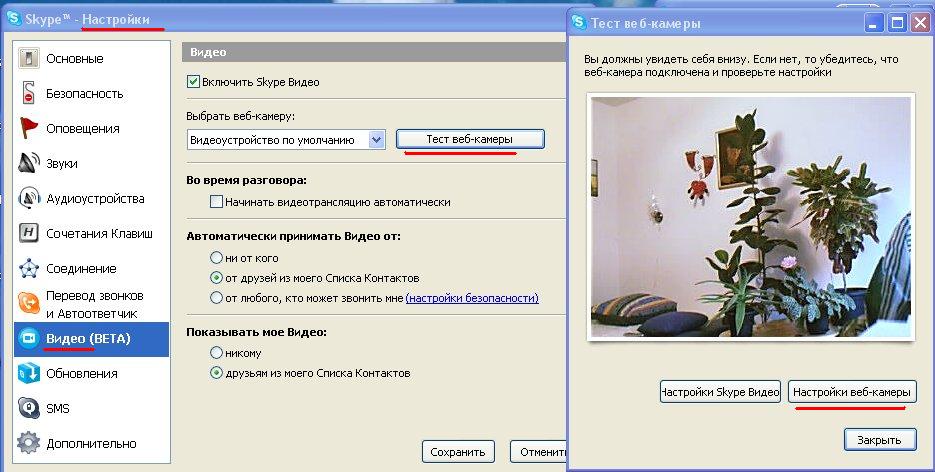Open Соединение settings icon
Screen dimensions: 935x472
pyautogui.click(x=29, y=268)
